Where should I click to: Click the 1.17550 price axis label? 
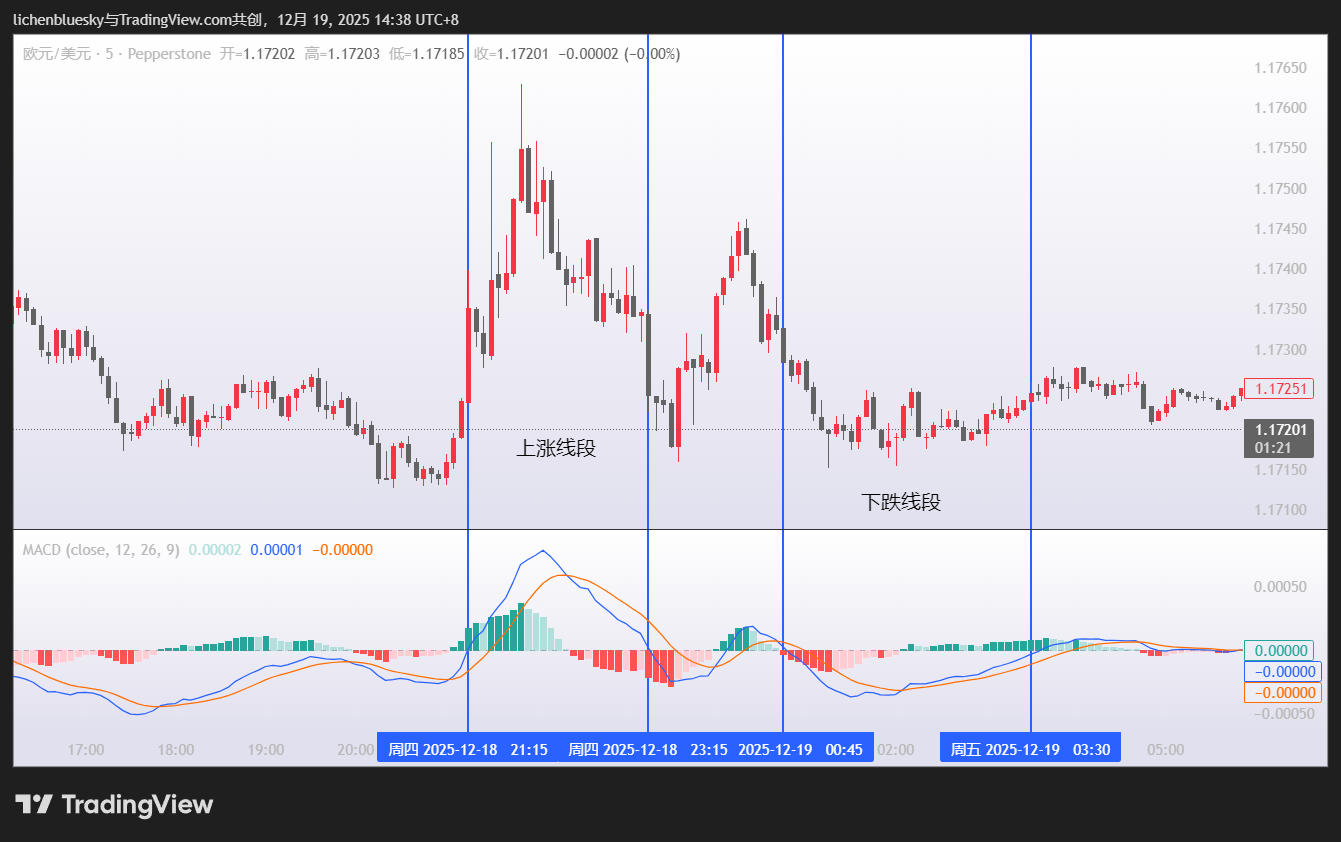tap(1280, 148)
